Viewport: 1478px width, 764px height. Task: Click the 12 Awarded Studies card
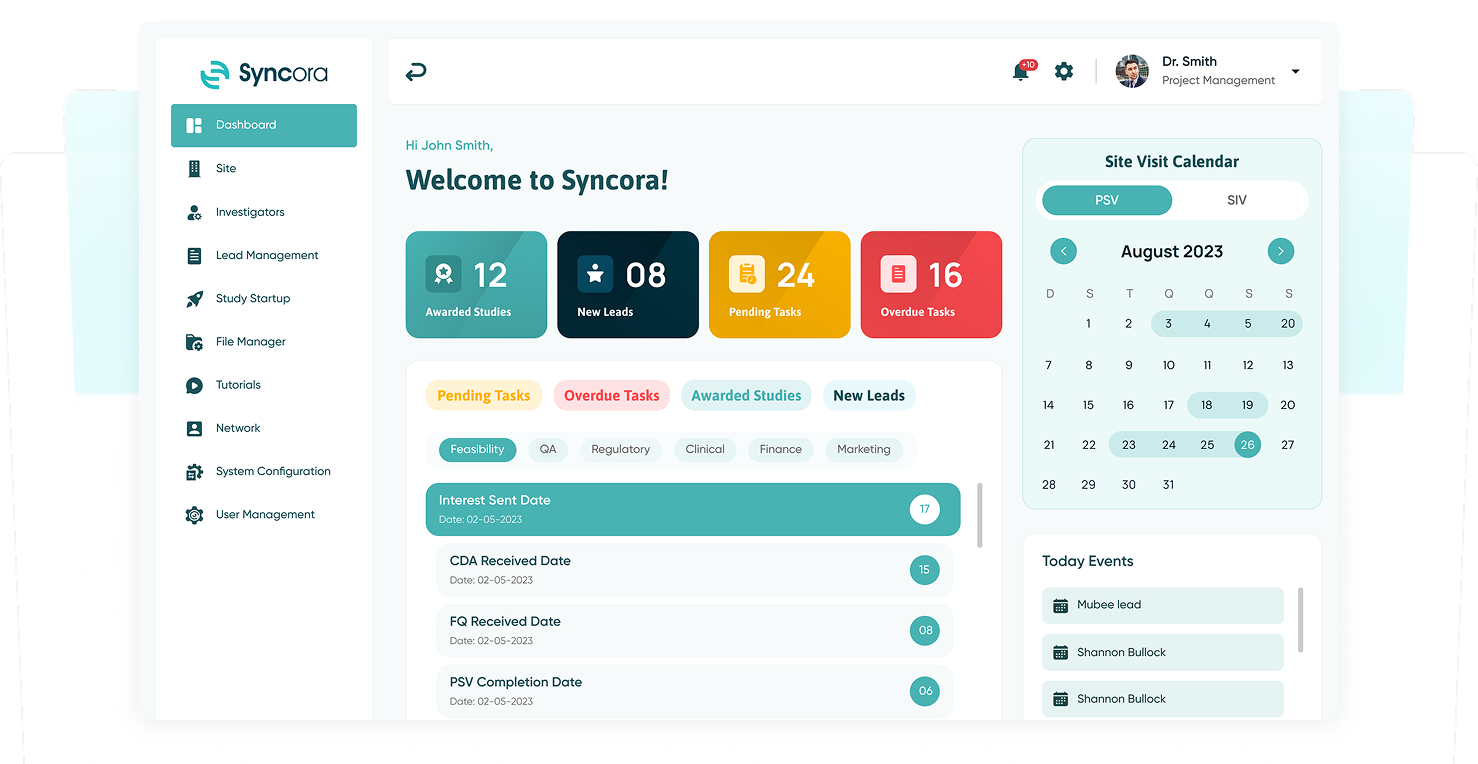click(x=476, y=285)
